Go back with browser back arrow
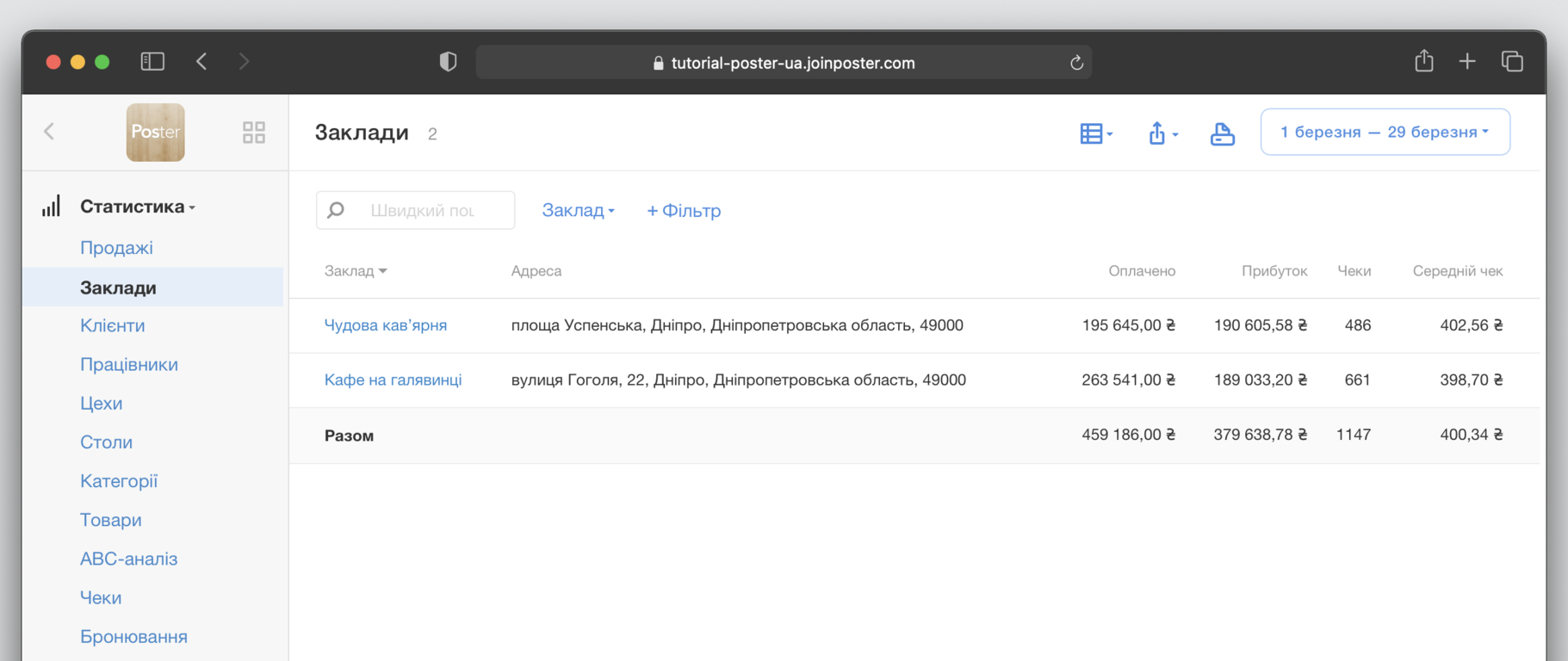 pos(201,61)
